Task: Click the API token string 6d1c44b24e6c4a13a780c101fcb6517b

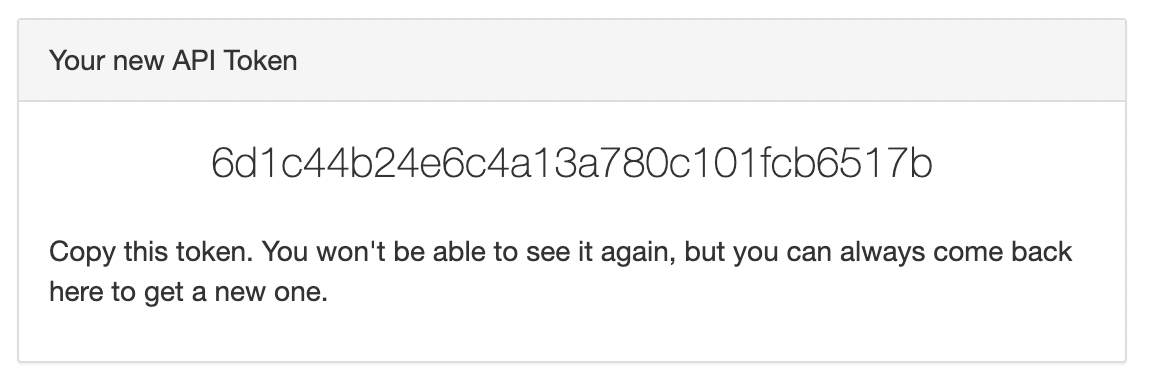Action: pos(572,163)
